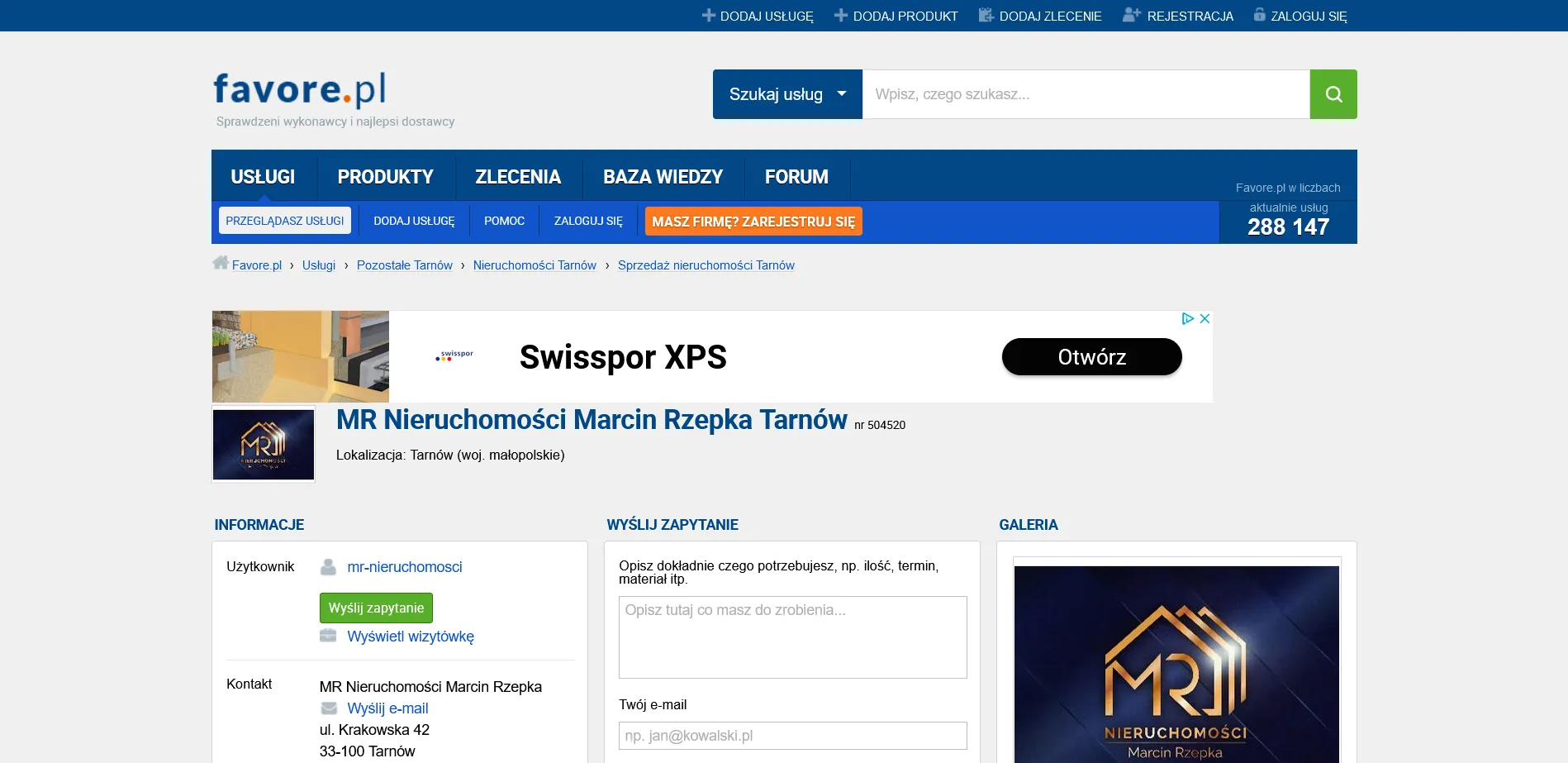Click the envelope icon by Wyślij e-mail

coord(329,708)
